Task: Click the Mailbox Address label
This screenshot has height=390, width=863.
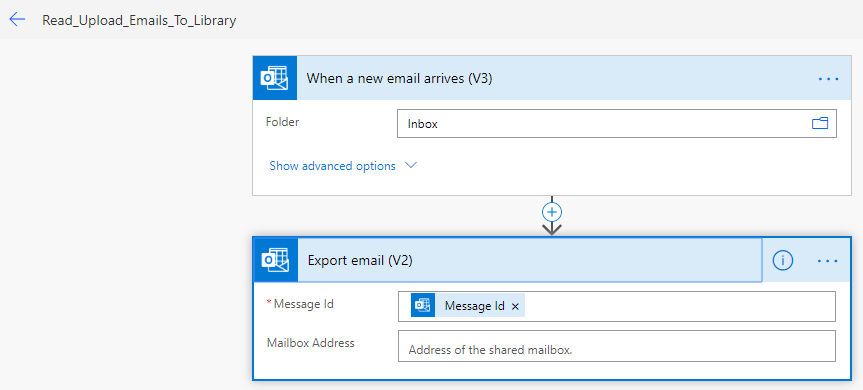Action: point(310,343)
